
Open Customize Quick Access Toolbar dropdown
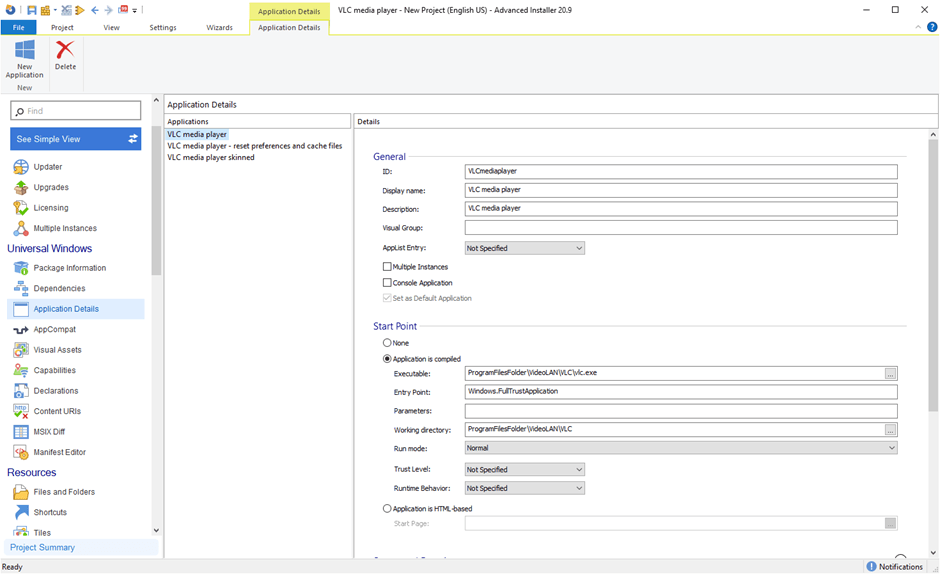[x=134, y=10]
